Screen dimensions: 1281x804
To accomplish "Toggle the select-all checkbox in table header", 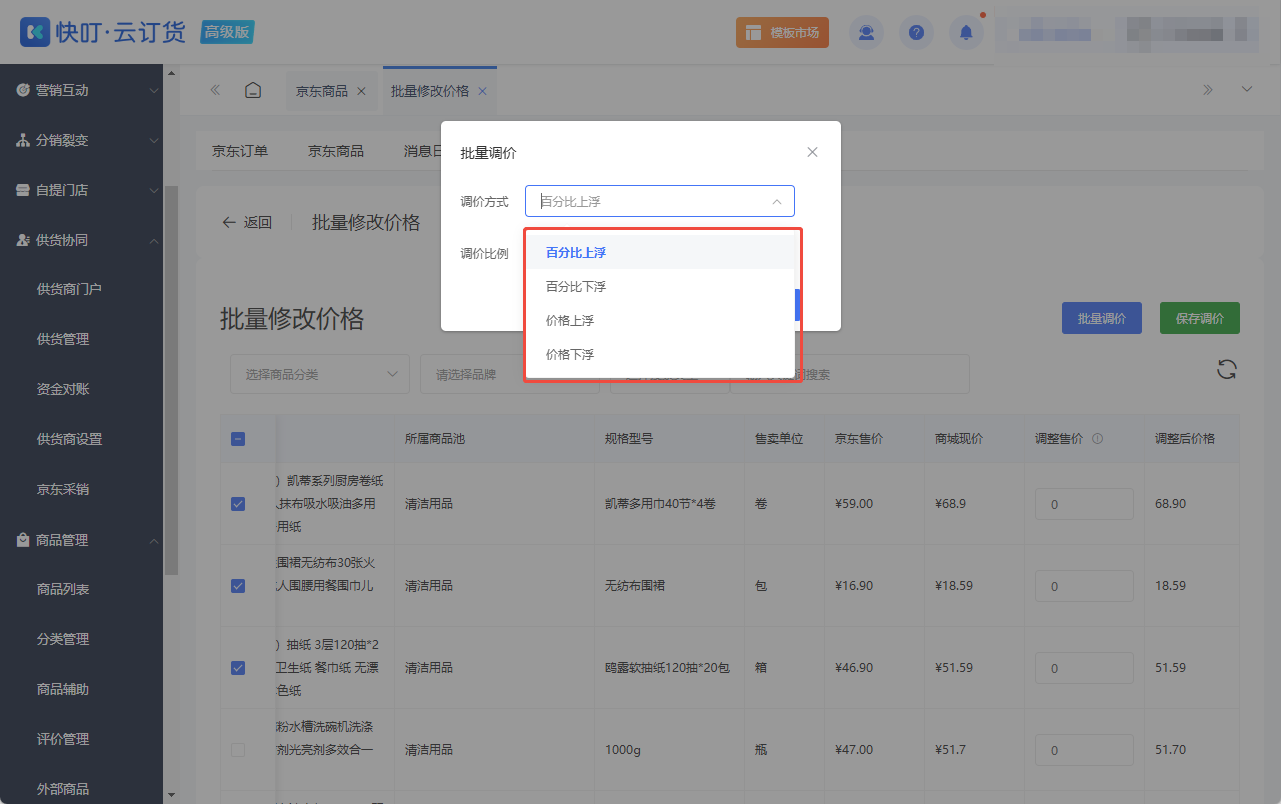I will [x=238, y=438].
